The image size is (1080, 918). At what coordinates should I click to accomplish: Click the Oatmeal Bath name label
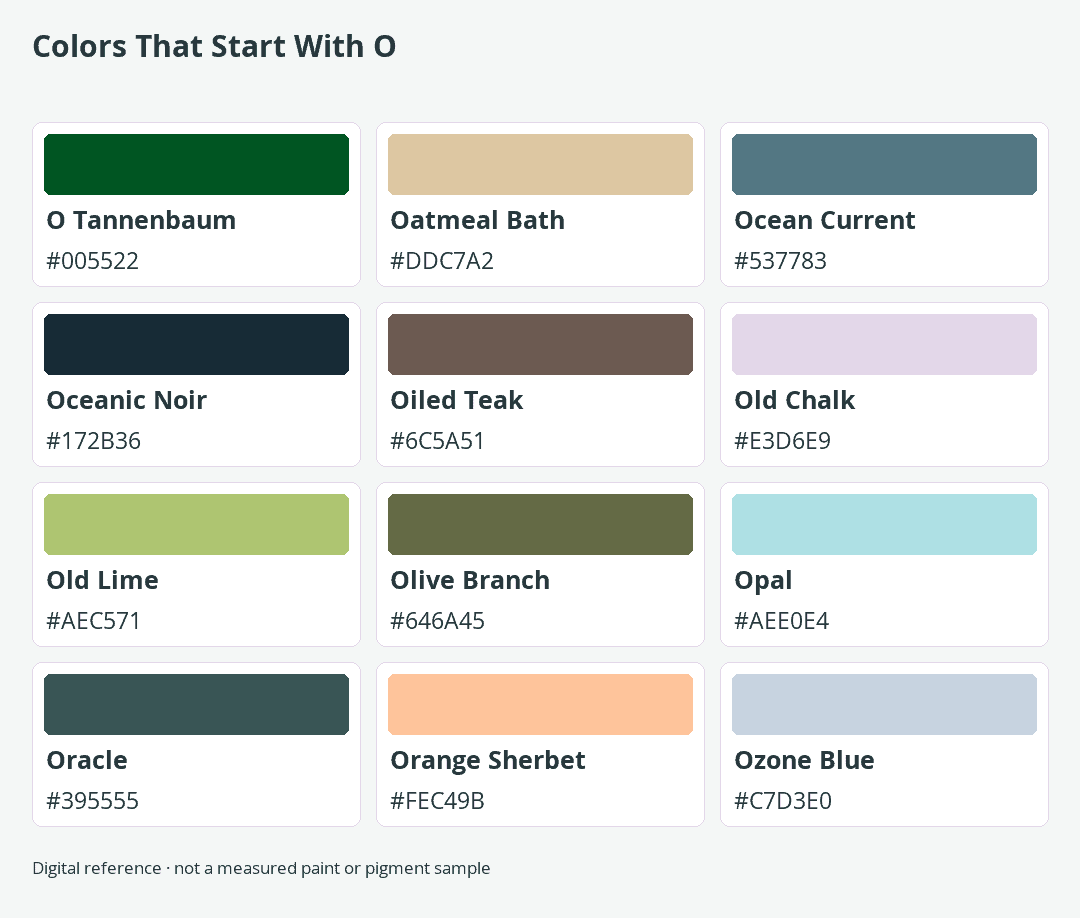(477, 220)
